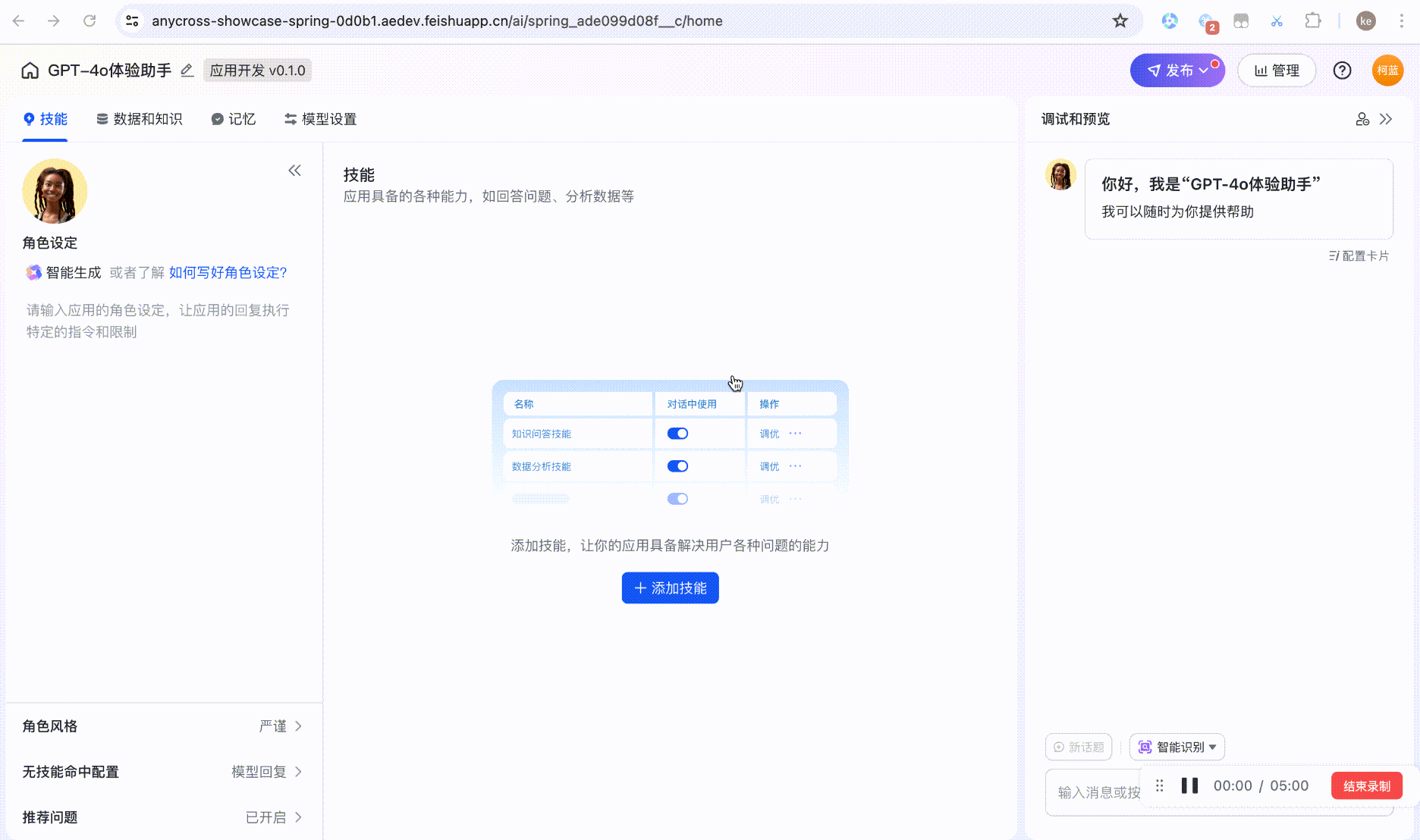
Task: Click the assistant avatar in chat preview
Action: pyautogui.click(x=1060, y=175)
